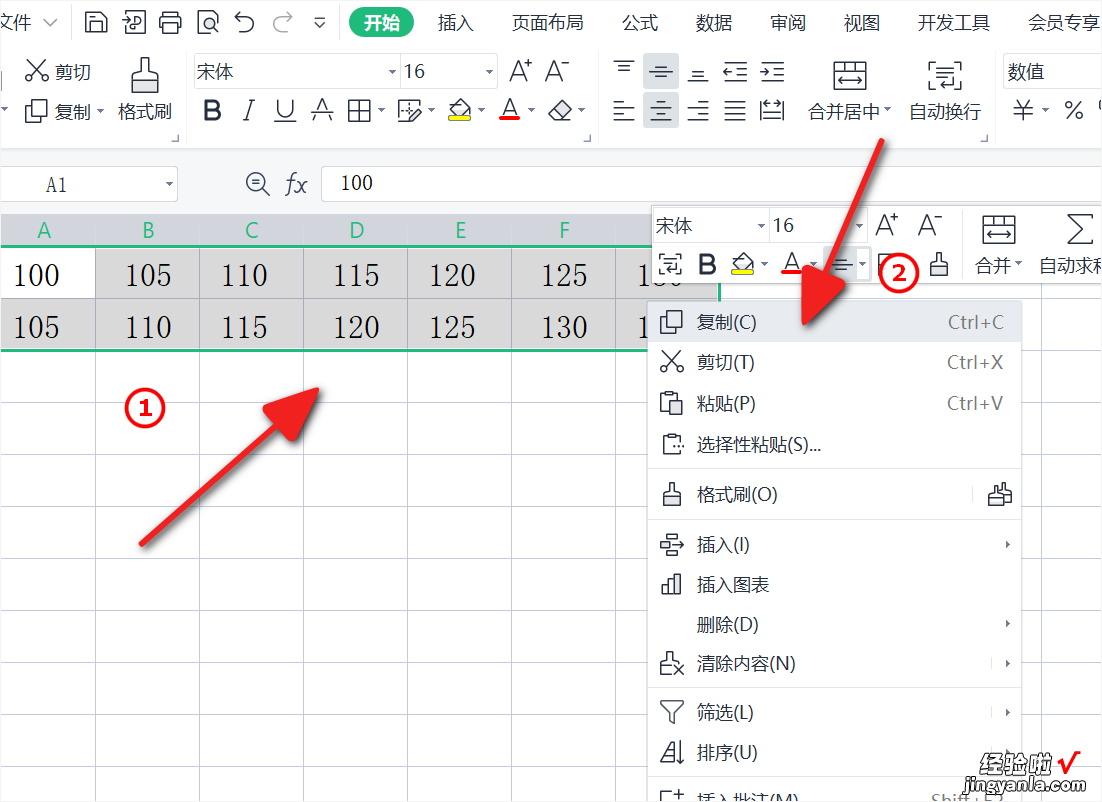This screenshot has height=802, width=1102.
Task: Click the strikethrough-style A icon in ribbon
Action: (x=322, y=110)
